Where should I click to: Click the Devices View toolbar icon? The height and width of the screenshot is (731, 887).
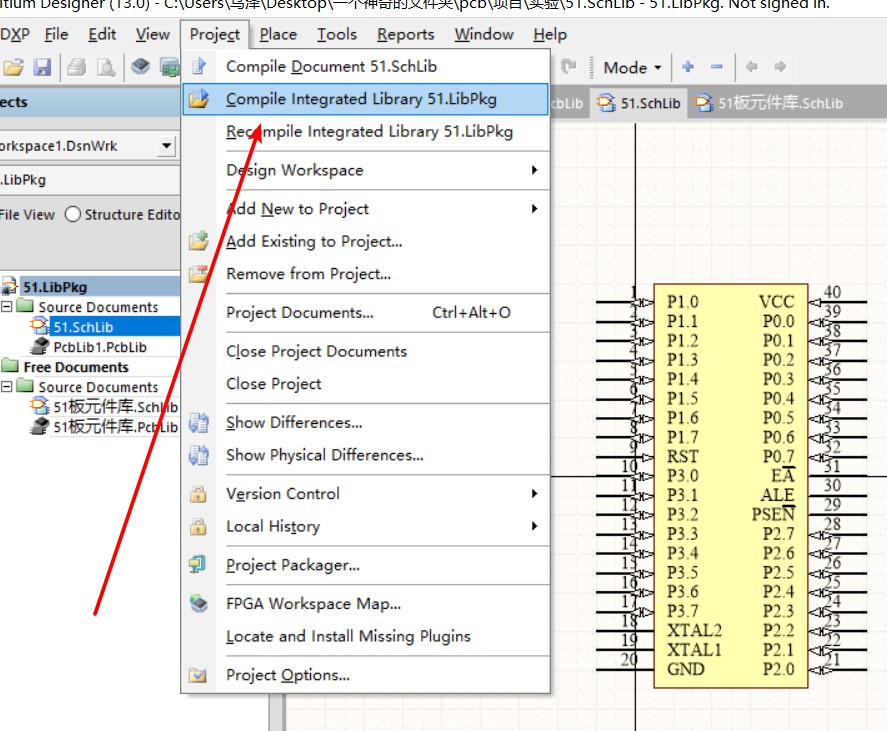click(141, 67)
